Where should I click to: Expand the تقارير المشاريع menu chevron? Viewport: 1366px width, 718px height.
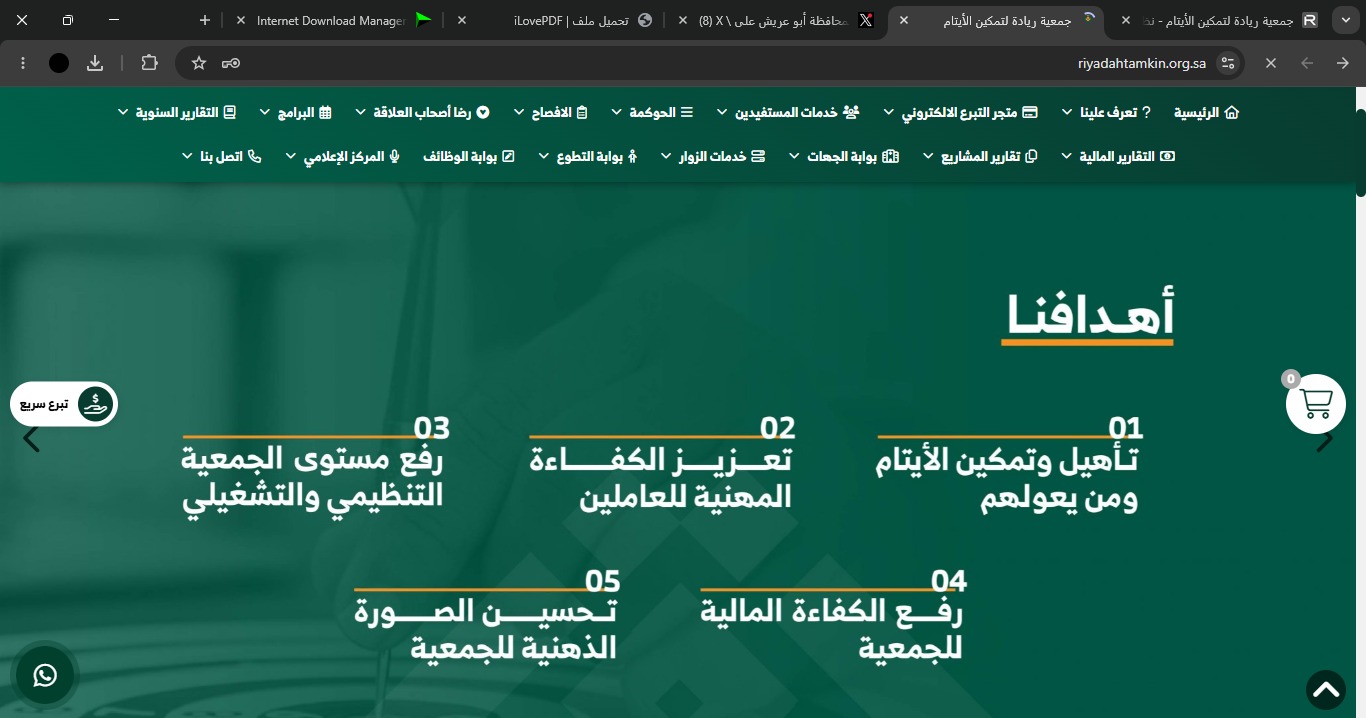point(927,157)
